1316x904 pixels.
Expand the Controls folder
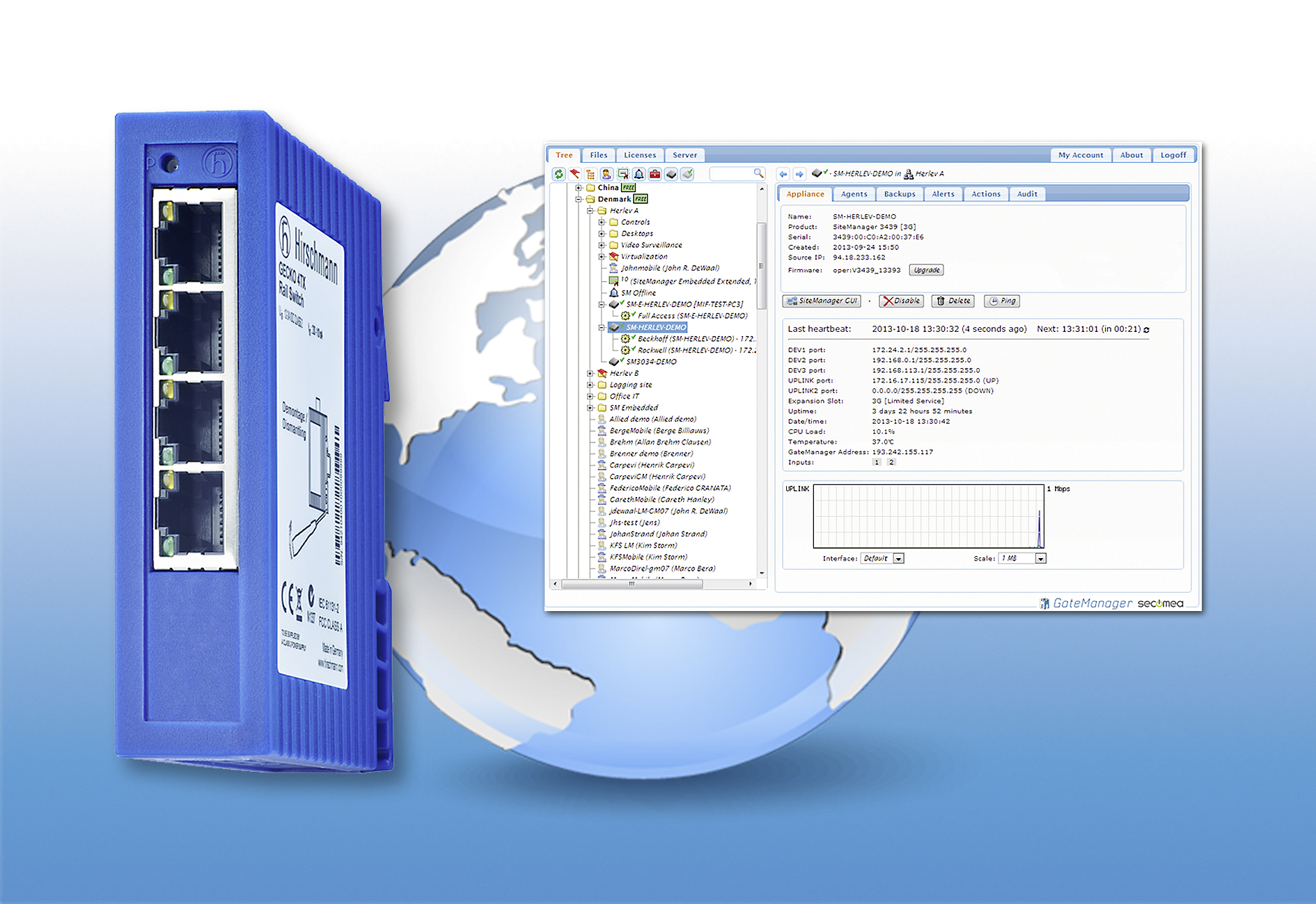602,223
